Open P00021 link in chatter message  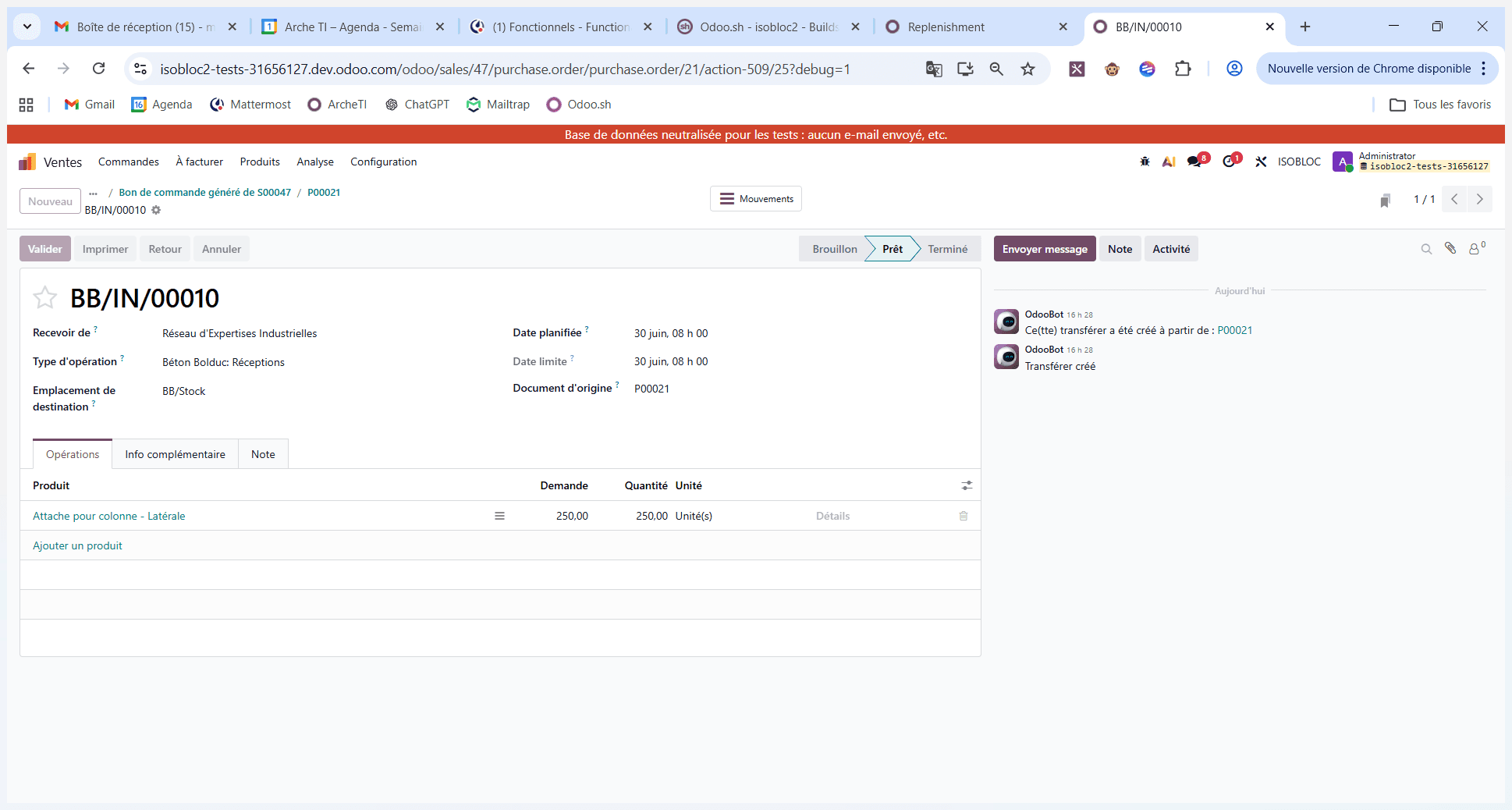(1234, 330)
